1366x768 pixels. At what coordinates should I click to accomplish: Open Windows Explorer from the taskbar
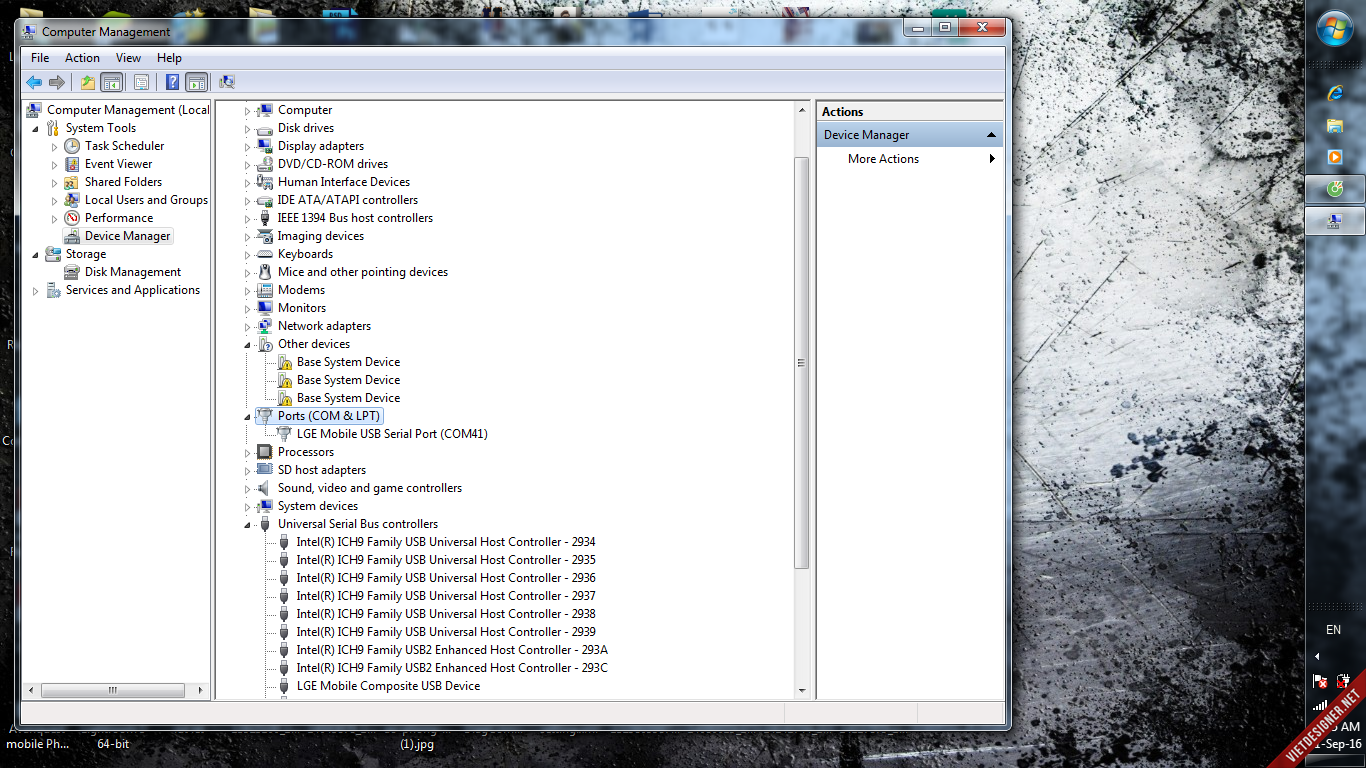coord(1335,125)
